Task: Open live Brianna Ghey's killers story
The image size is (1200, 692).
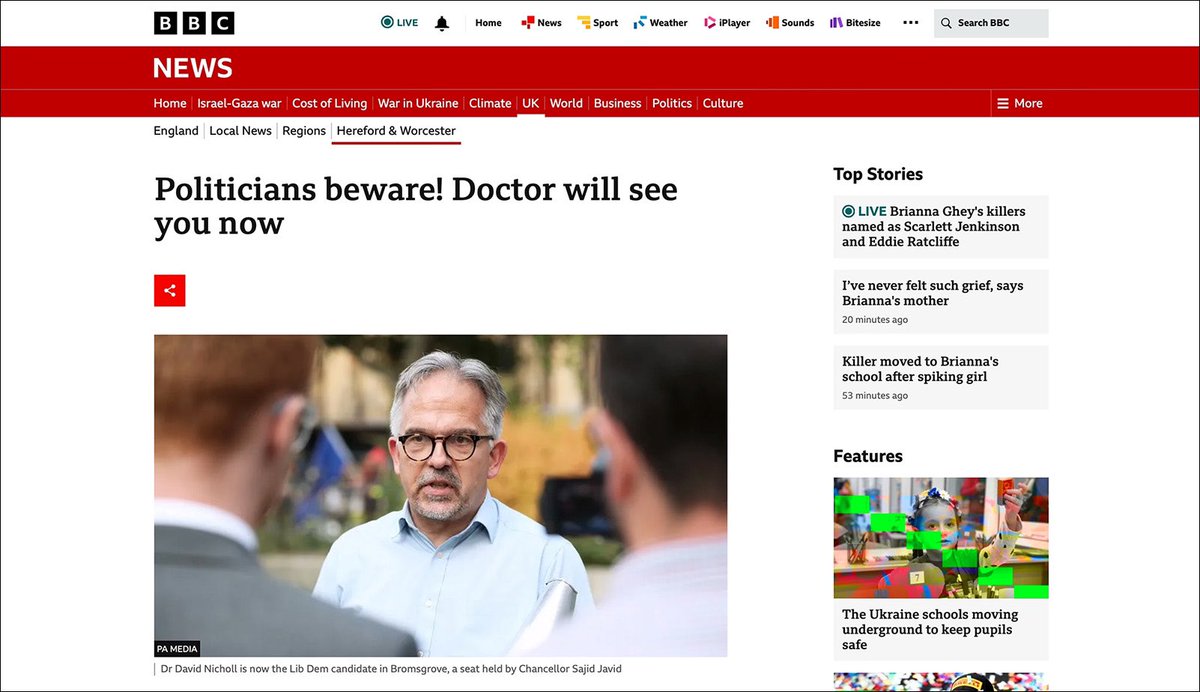Action: [x=941, y=226]
